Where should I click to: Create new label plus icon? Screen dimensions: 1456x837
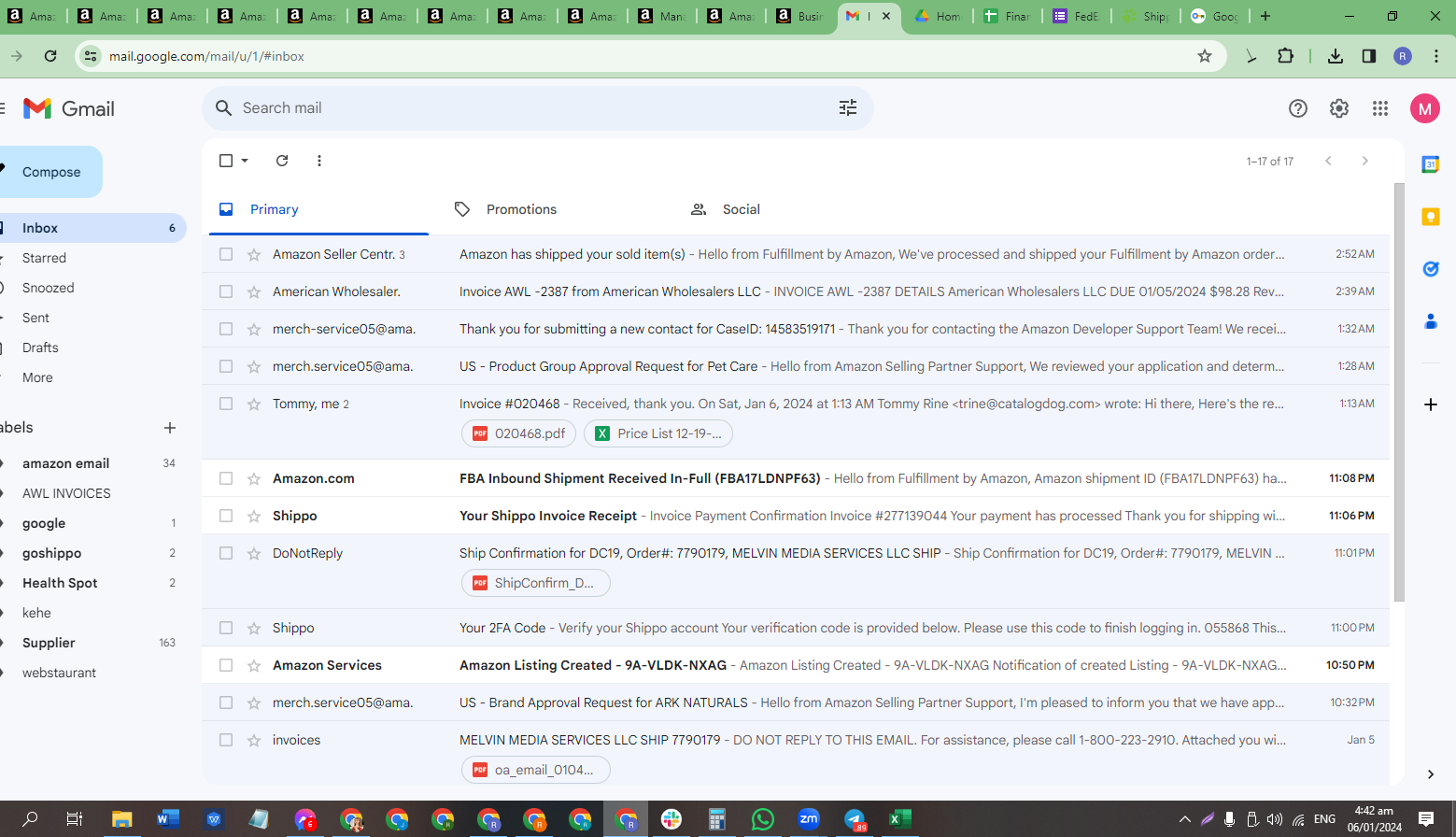click(x=170, y=428)
